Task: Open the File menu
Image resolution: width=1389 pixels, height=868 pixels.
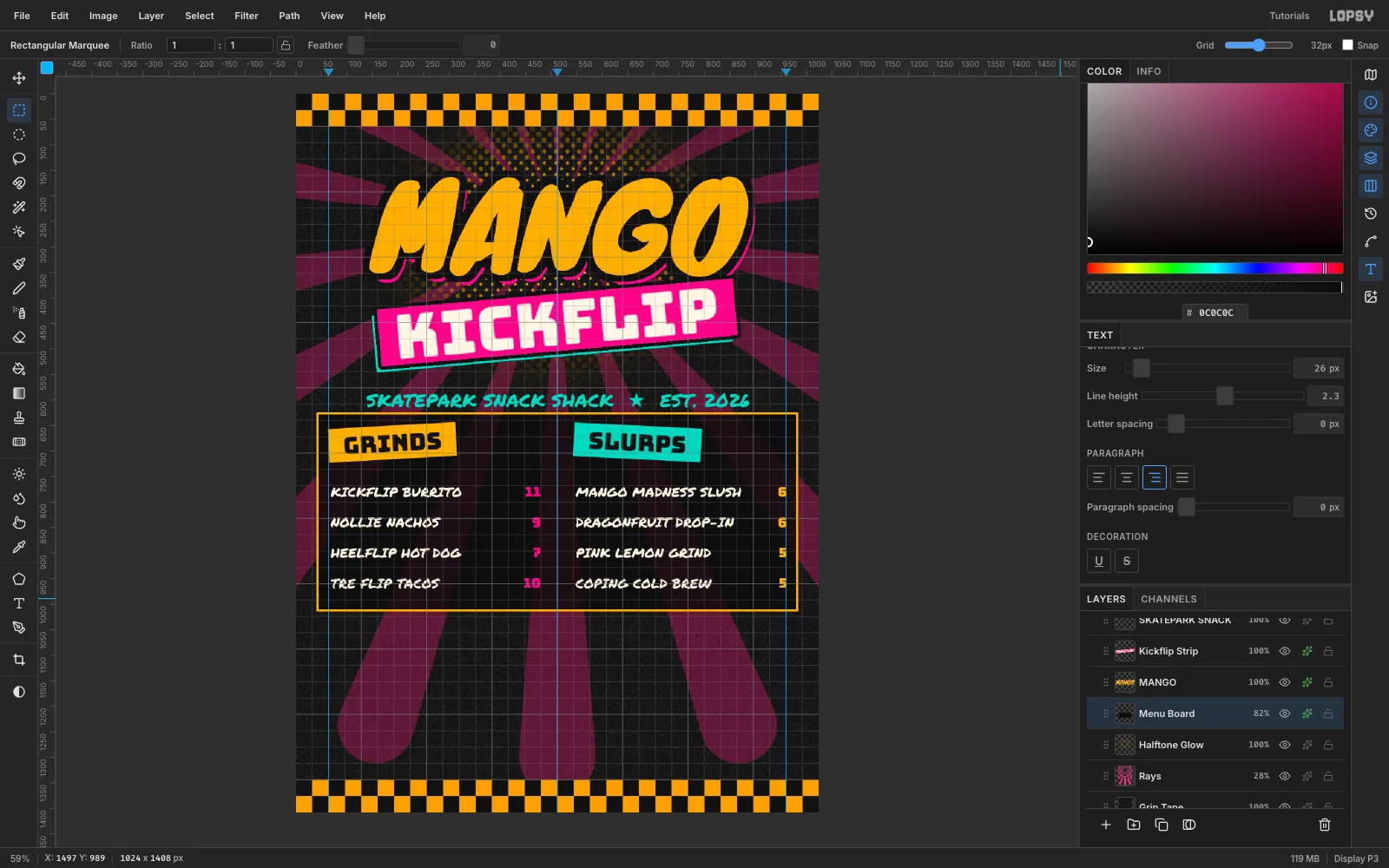Action: (22, 16)
